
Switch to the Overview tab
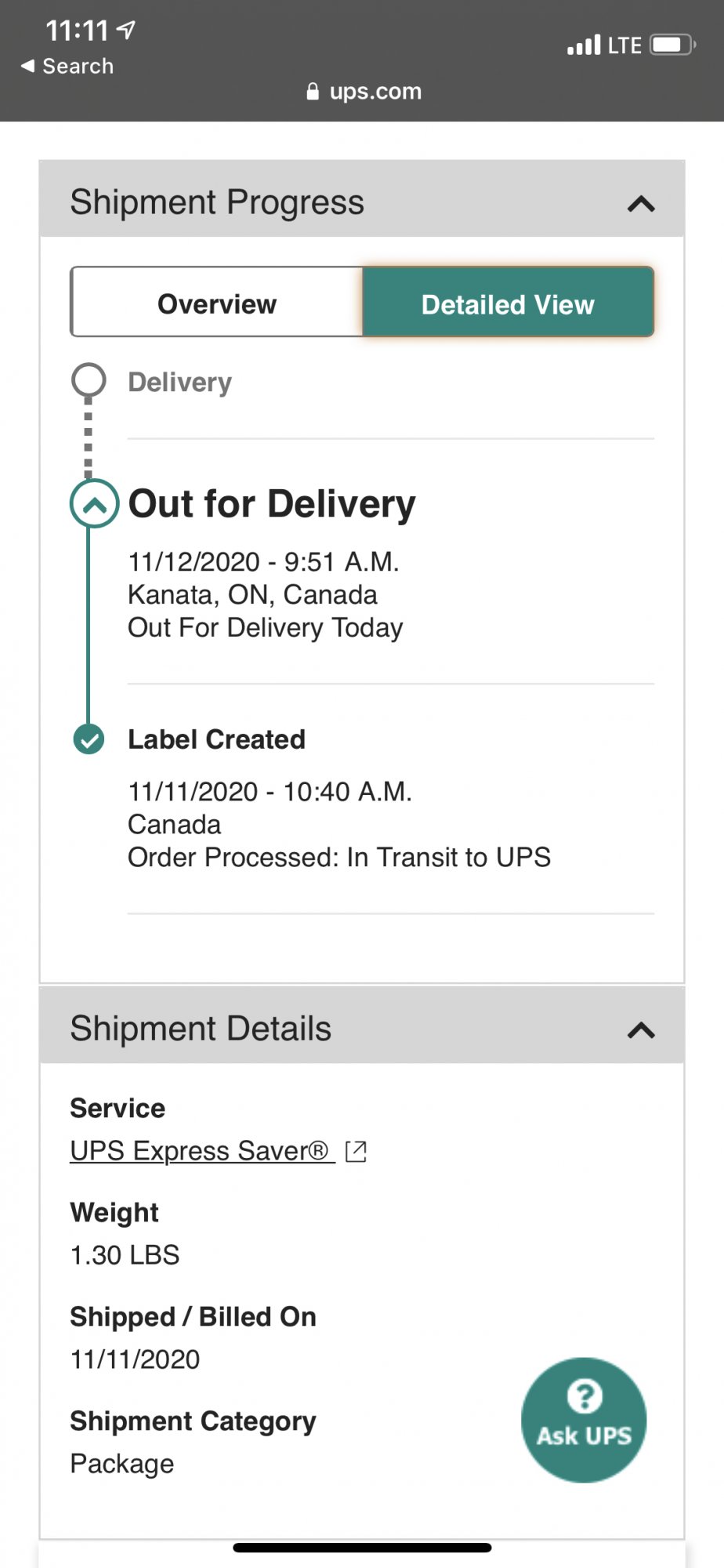click(217, 303)
